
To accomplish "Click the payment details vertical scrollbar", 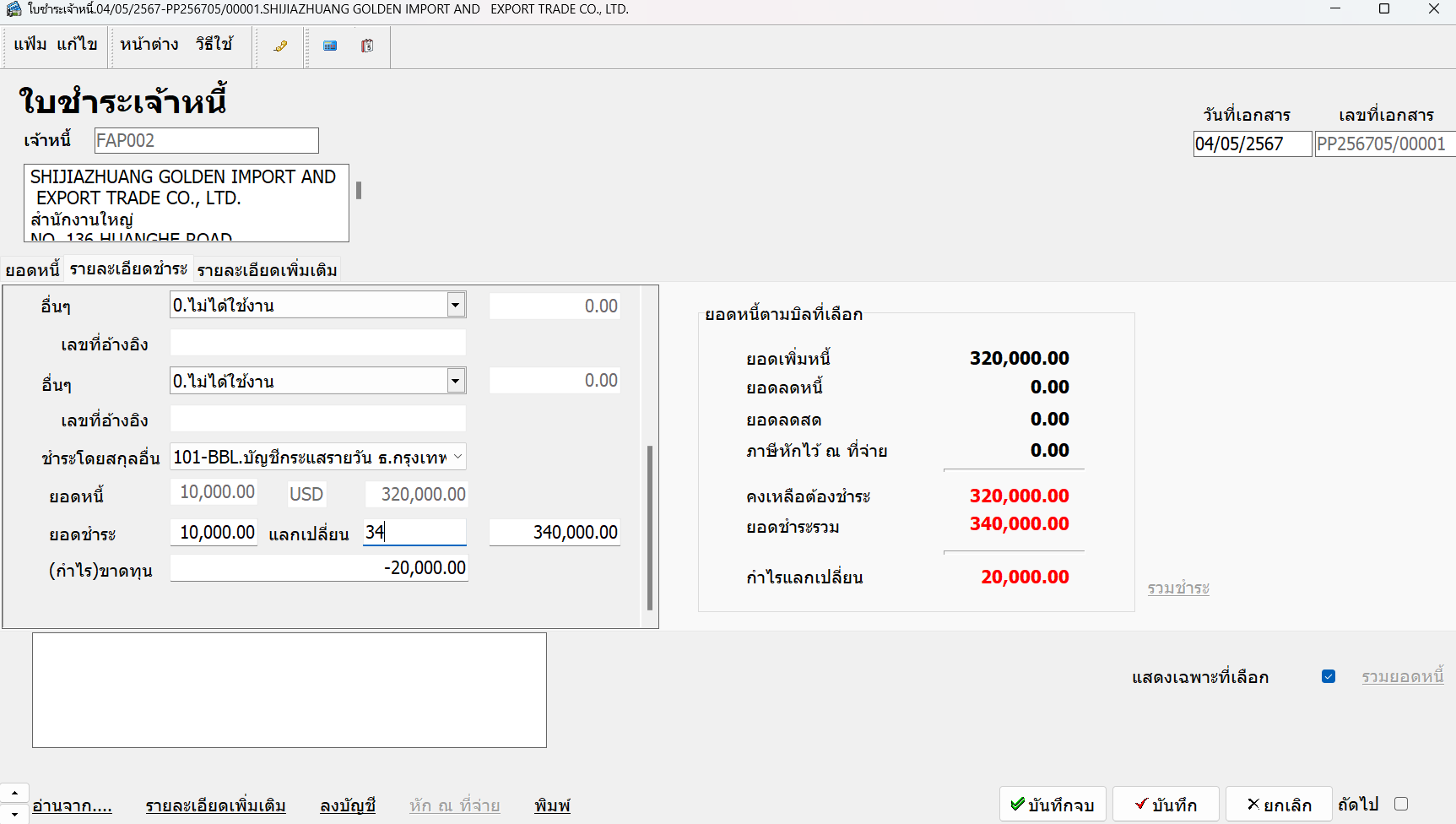I will (x=650, y=527).
